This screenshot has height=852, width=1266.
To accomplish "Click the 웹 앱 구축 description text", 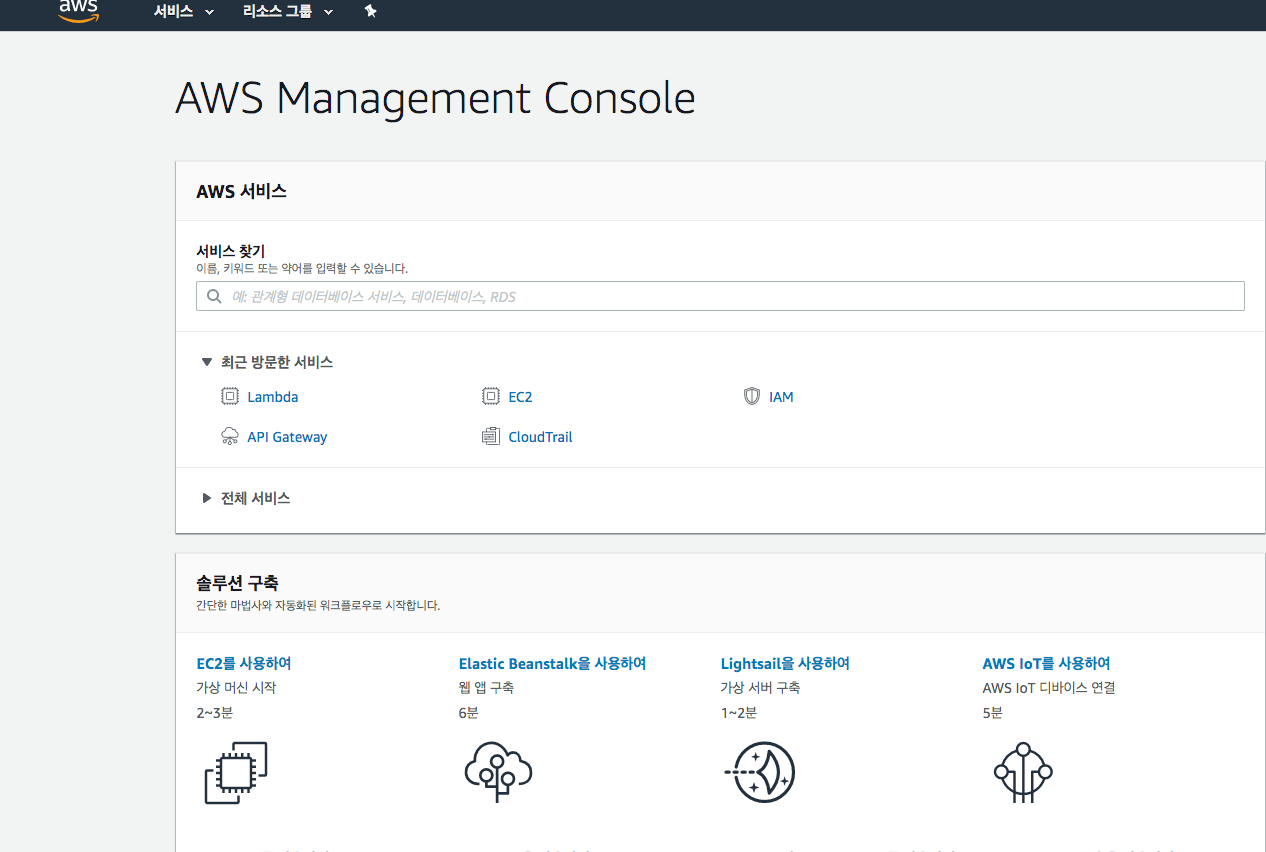I will click(486, 688).
